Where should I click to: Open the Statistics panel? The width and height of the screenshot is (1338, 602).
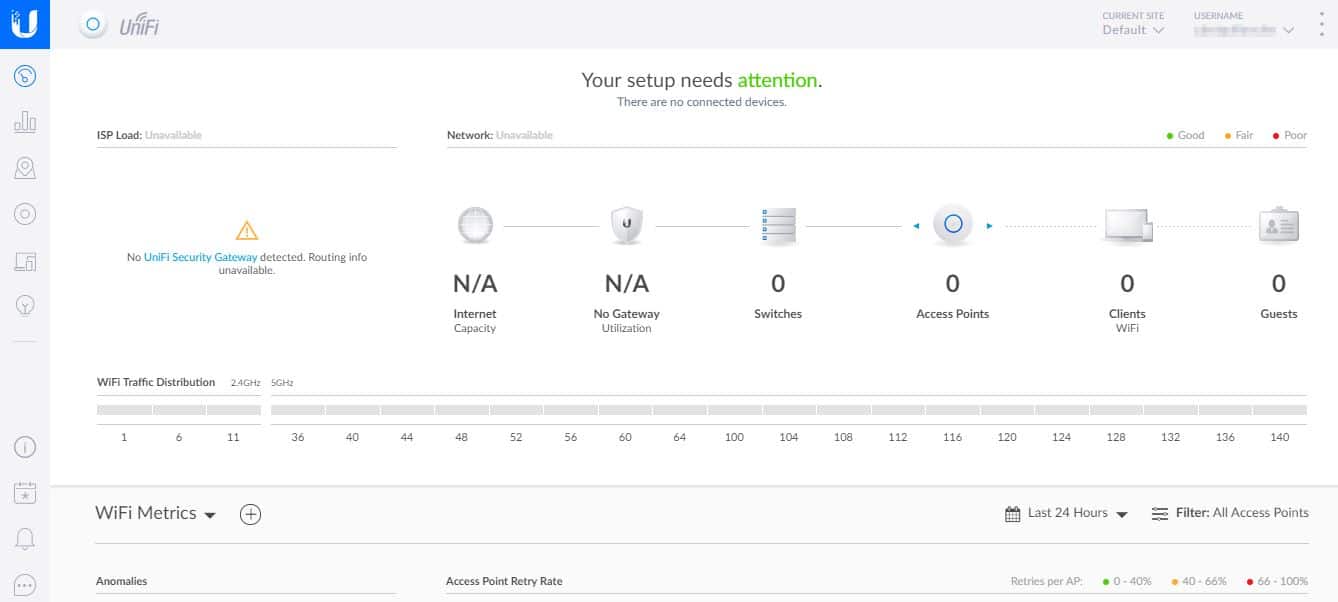pos(25,121)
